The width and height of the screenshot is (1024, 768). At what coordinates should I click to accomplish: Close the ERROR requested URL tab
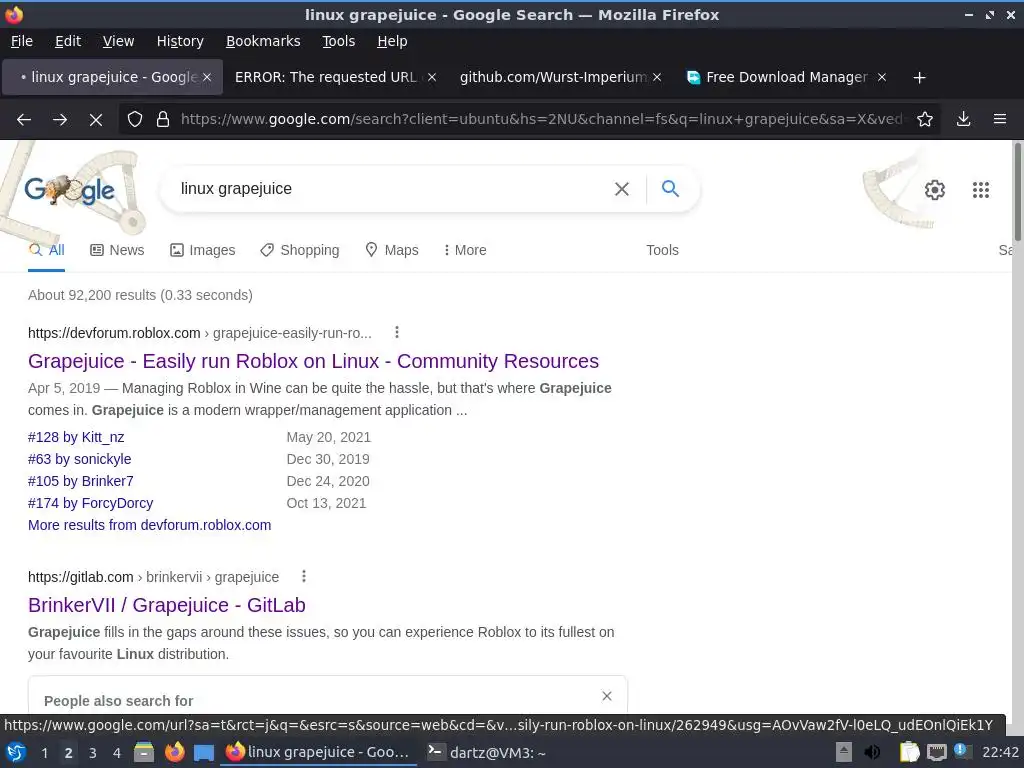432,77
